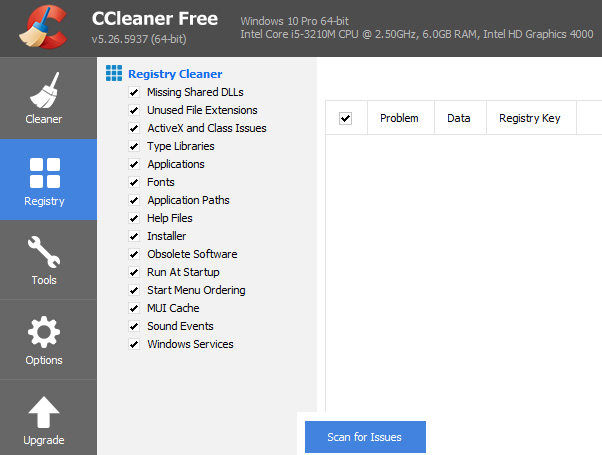The height and width of the screenshot is (455, 602).
Task: Toggle Help Files checkbox
Action: [134, 218]
